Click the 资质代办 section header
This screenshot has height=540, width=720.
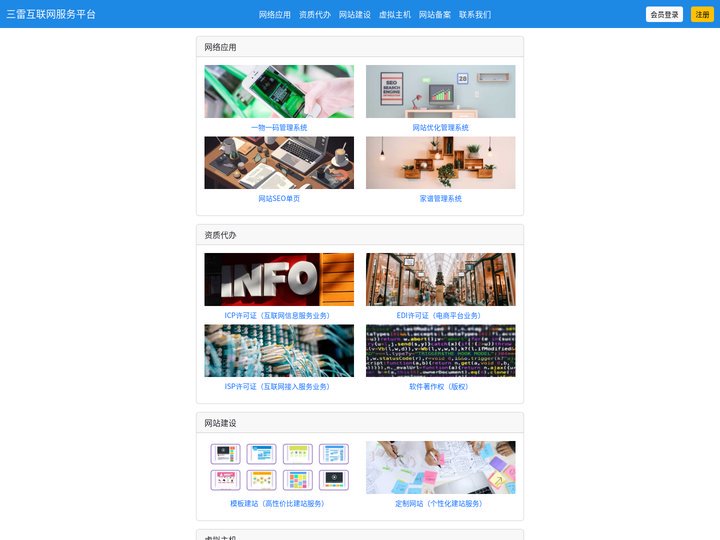click(360, 235)
